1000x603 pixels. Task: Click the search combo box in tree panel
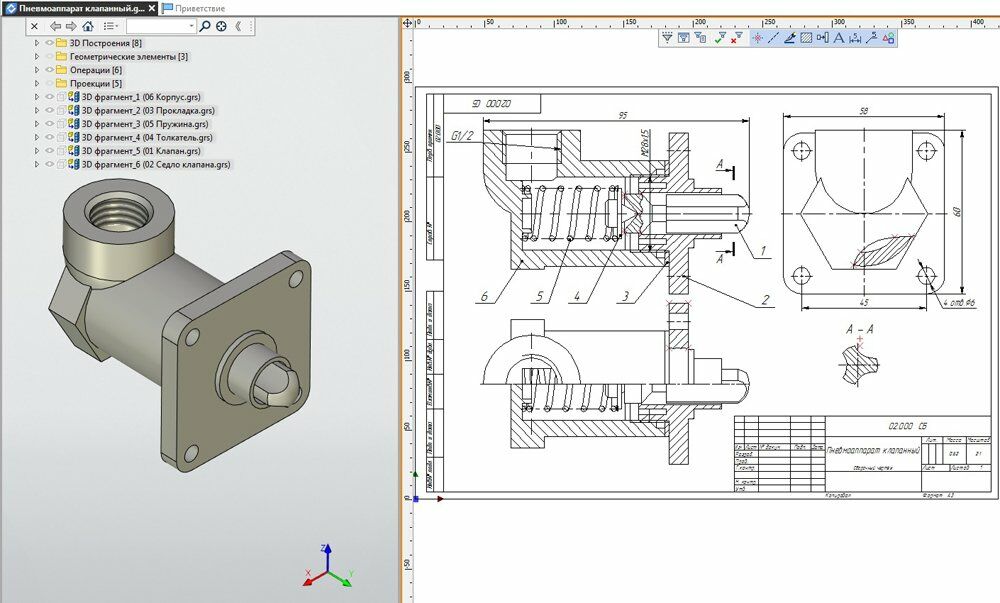161,25
